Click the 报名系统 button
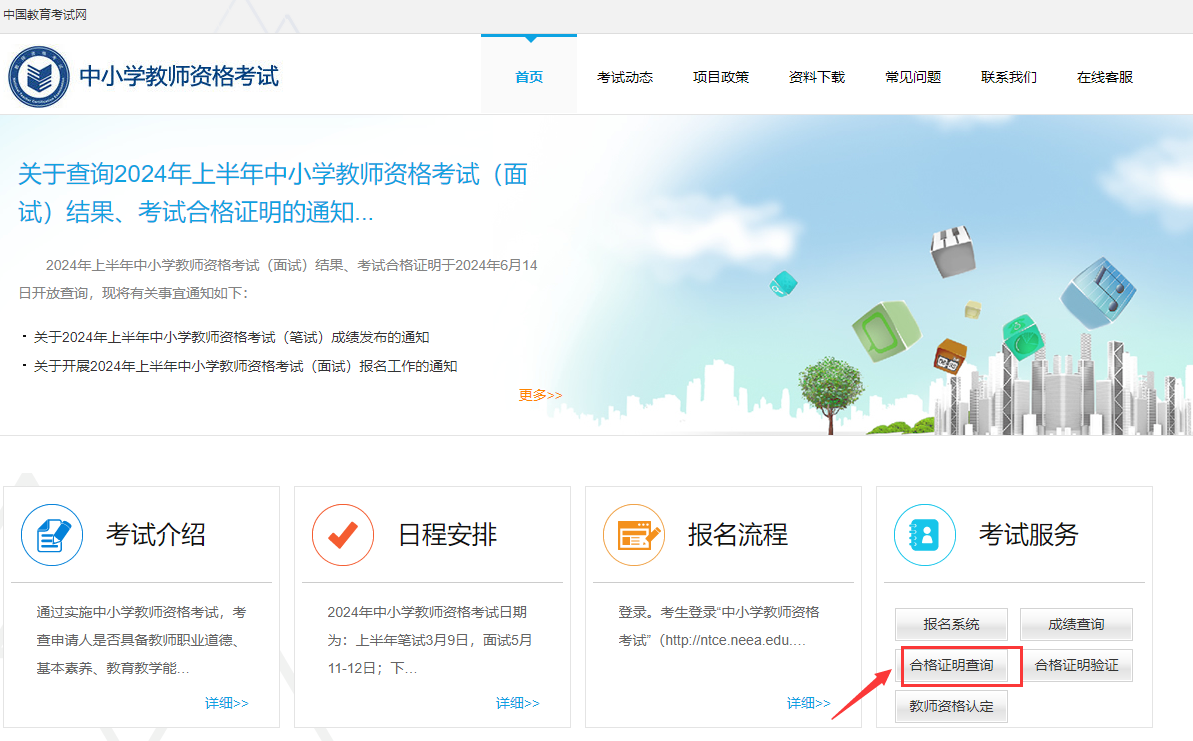Screen dimensions: 1193x741 click(x=952, y=624)
